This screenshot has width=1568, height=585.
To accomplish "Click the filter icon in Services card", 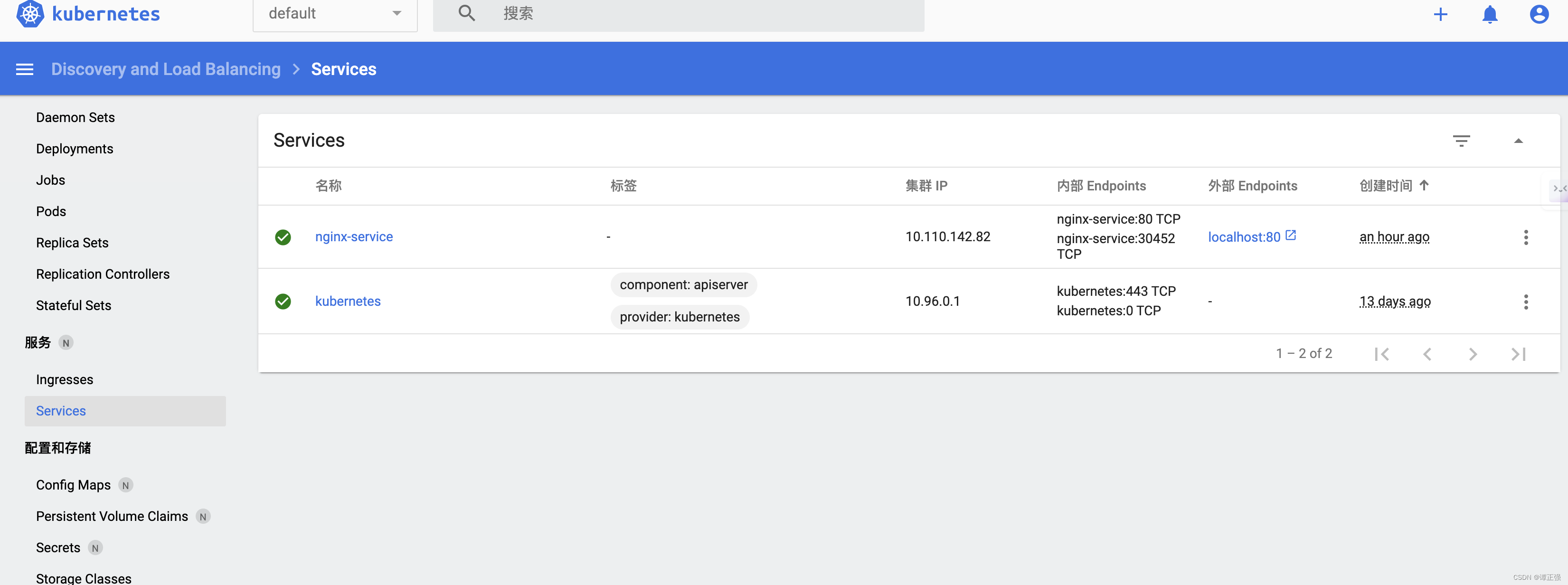I will (x=1461, y=141).
